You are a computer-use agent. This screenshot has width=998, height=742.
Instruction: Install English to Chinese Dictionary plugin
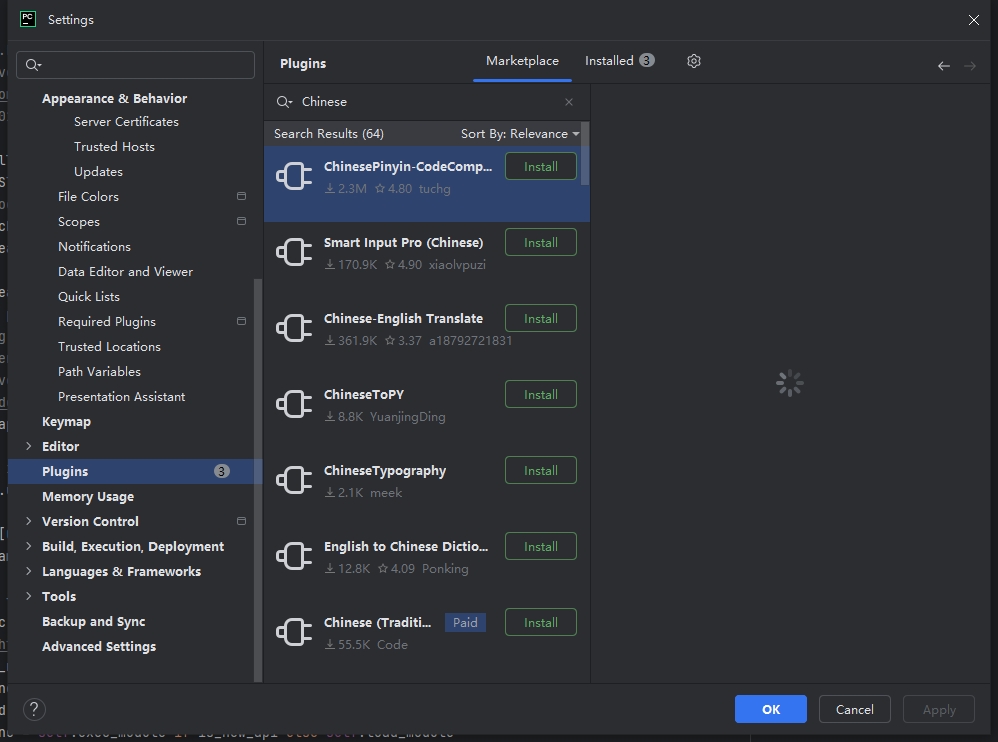click(541, 546)
